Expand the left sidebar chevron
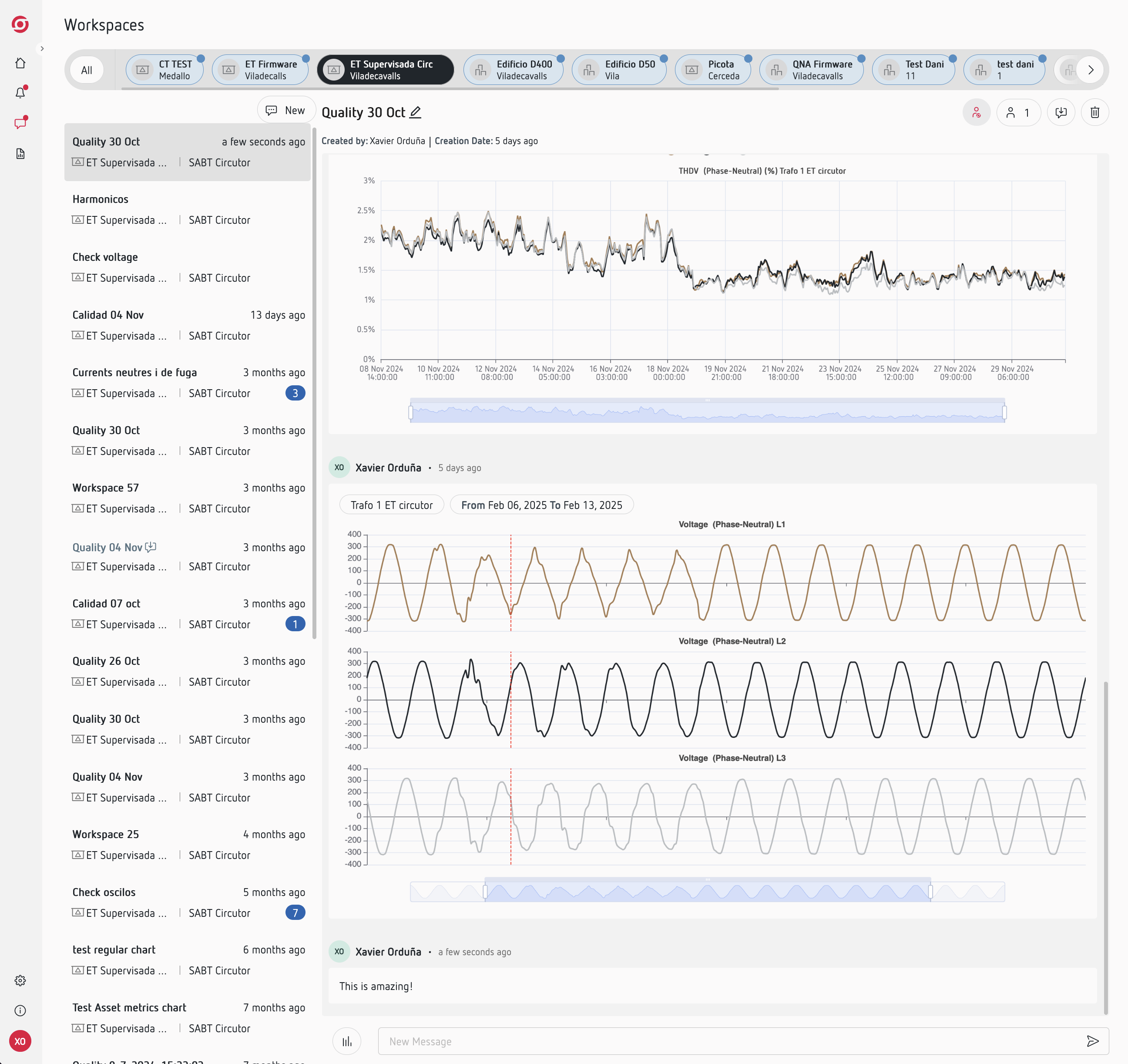1128x1064 pixels. click(41, 49)
